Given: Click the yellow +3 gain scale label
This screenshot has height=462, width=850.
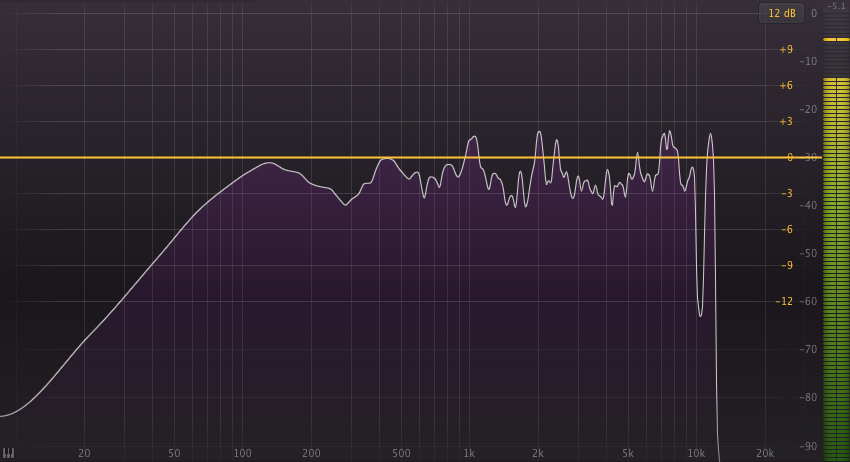Looking at the screenshot, I should point(786,121).
